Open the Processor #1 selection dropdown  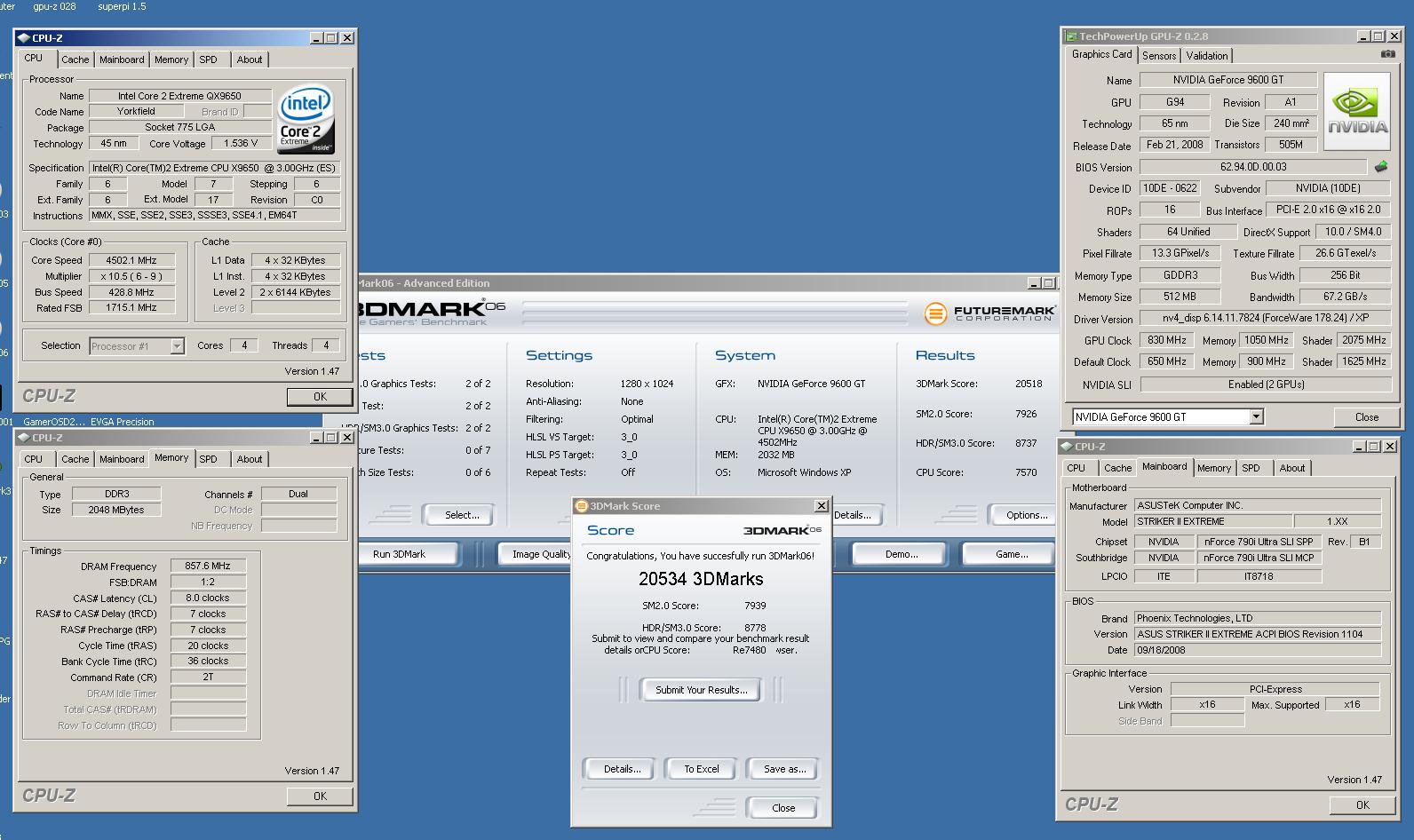177,346
